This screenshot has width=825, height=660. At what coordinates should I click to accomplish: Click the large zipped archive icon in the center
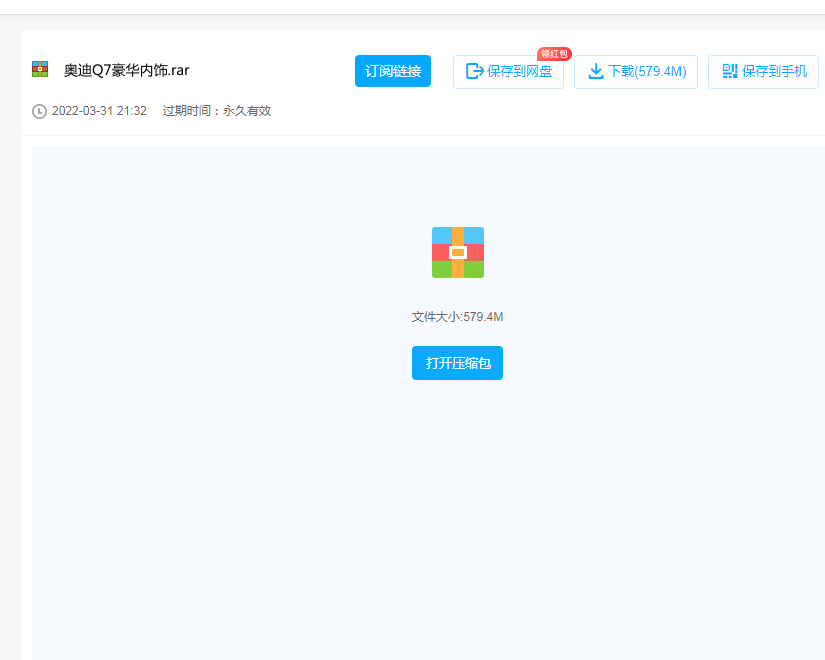457,253
